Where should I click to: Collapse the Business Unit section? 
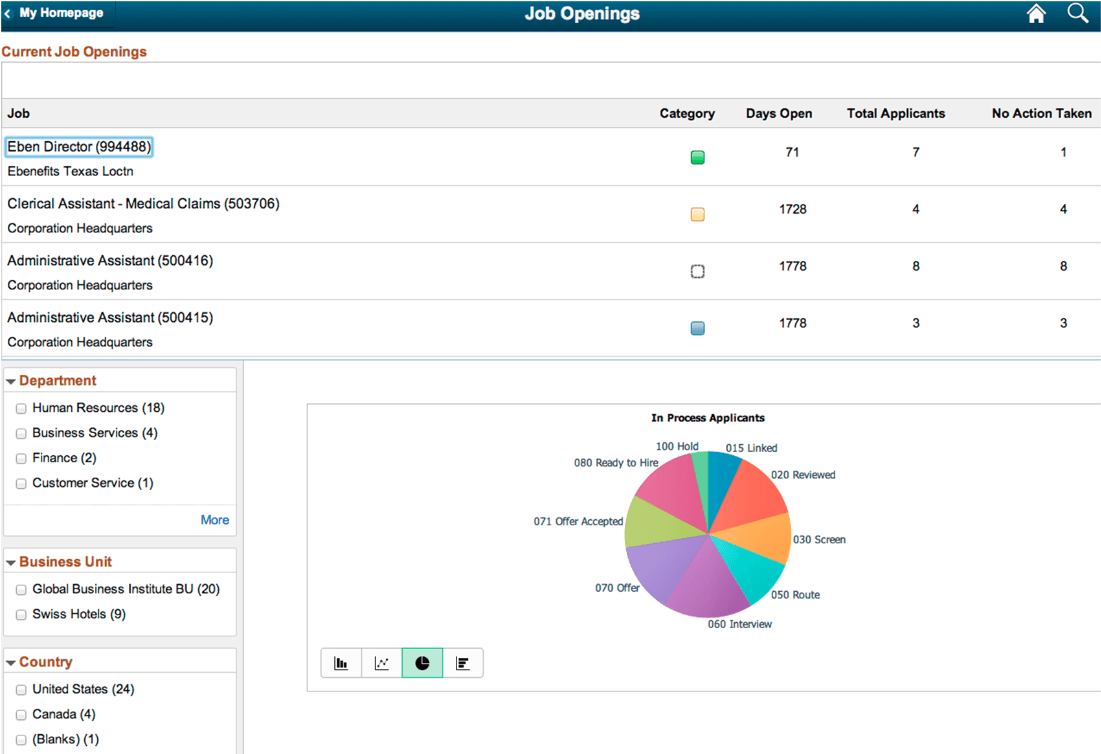pyautogui.click(x=11, y=561)
